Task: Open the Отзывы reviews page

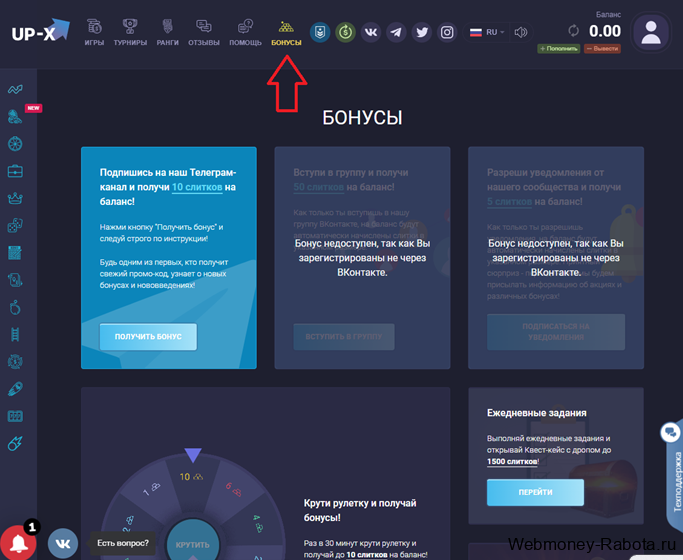Action: (204, 32)
